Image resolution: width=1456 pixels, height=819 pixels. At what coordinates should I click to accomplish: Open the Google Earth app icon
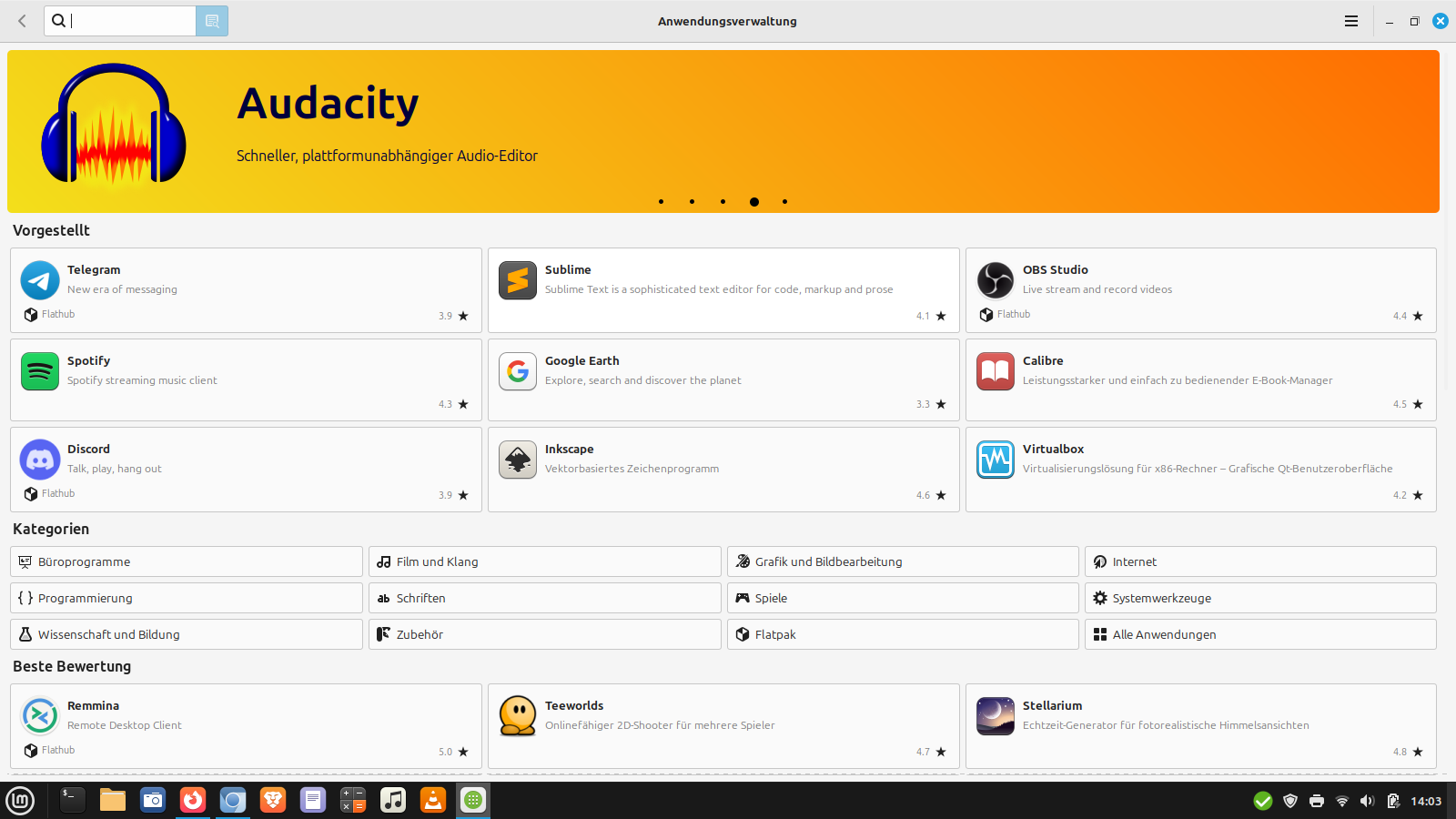click(x=518, y=371)
